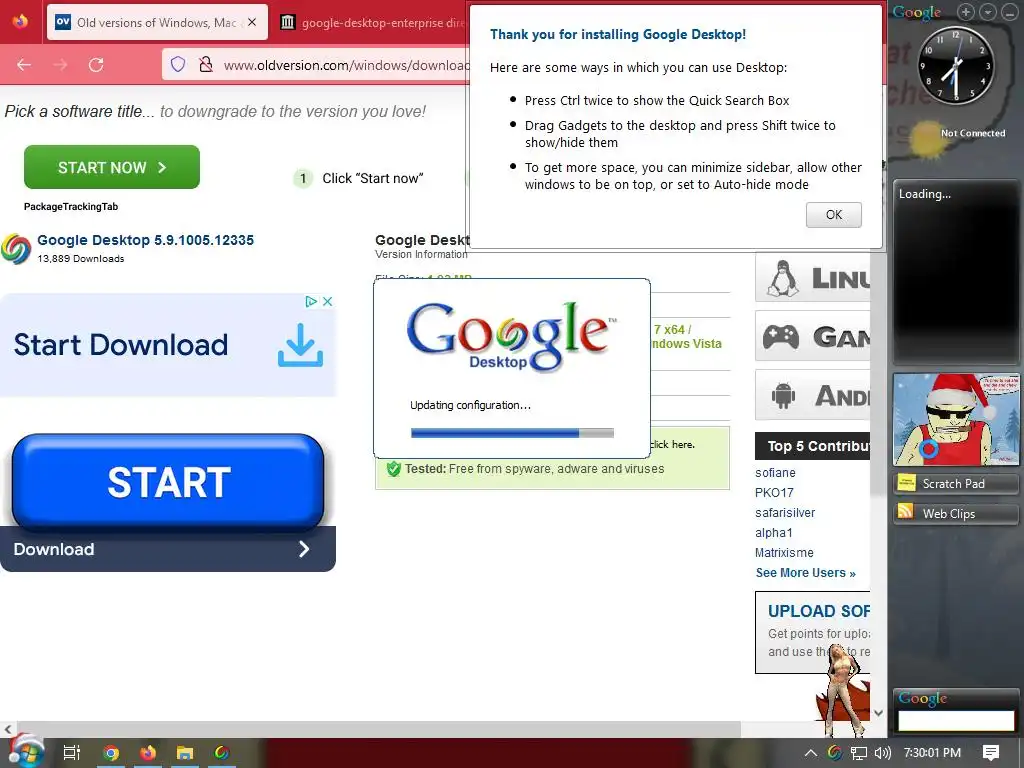Click the Santa photo gadget thumbnail

[956, 419]
